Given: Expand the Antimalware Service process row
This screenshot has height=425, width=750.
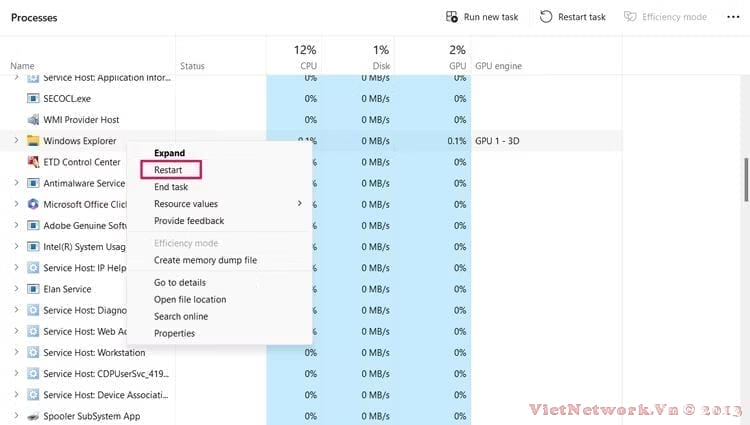Looking at the screenshot, I should 16,183.
